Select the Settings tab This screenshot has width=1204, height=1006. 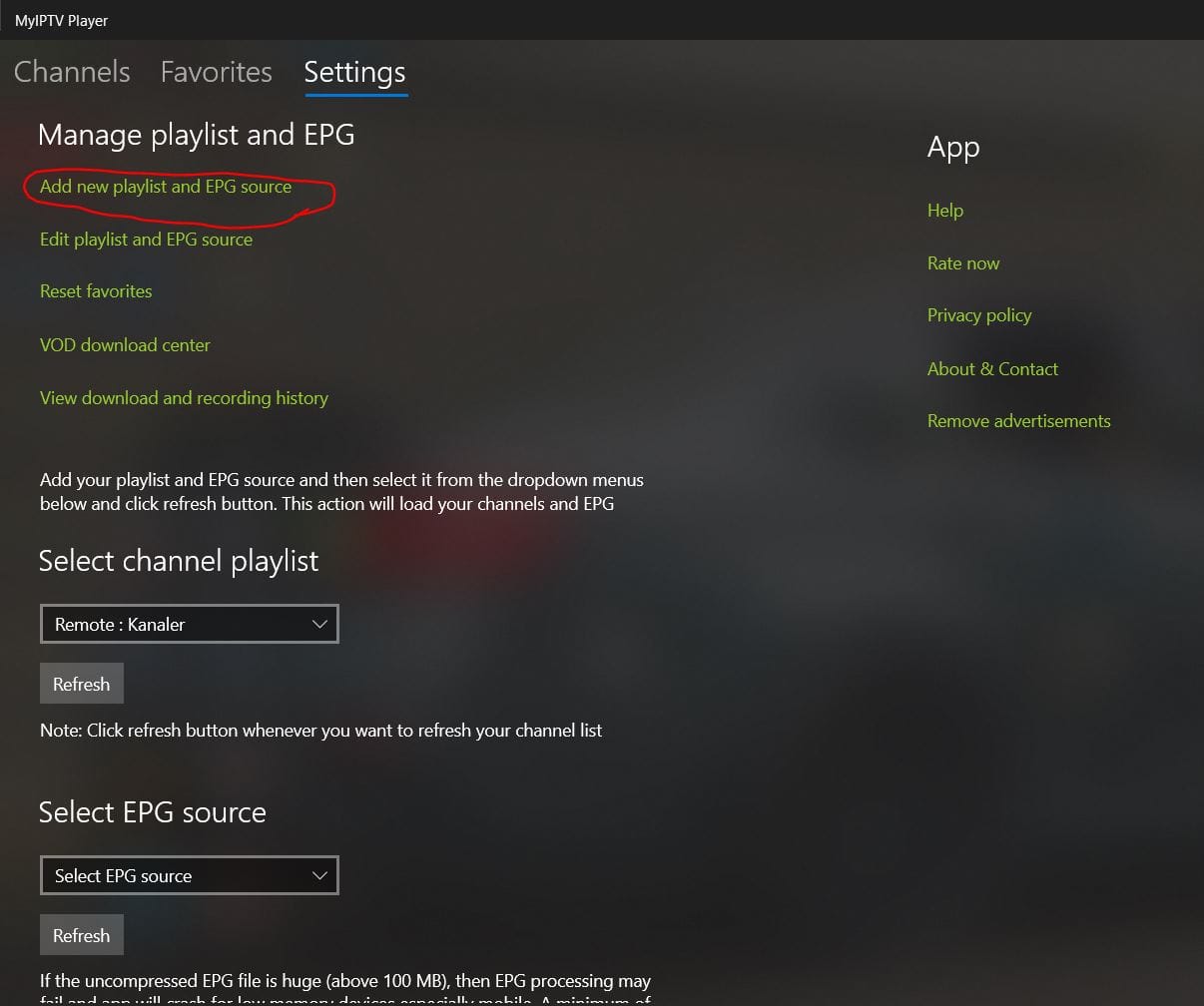(354, 72)
